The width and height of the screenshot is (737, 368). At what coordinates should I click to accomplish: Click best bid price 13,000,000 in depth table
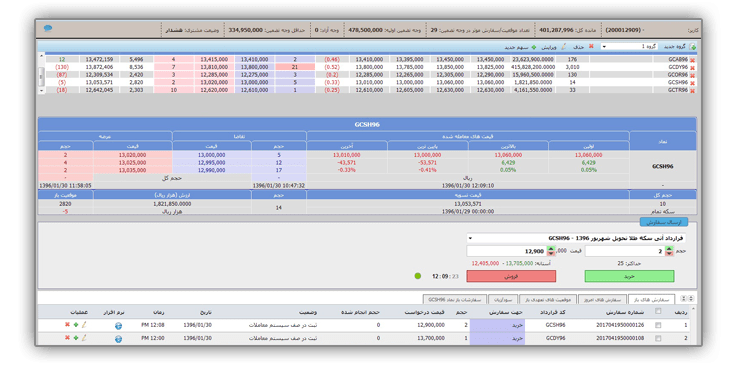(x=212, y=155)
